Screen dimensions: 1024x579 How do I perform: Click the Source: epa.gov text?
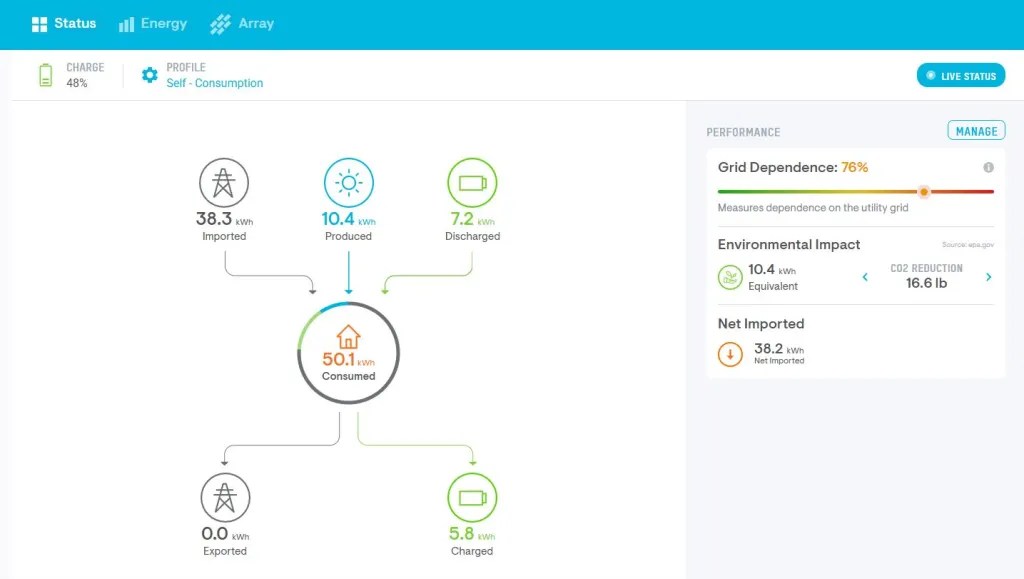coord(968,245)
